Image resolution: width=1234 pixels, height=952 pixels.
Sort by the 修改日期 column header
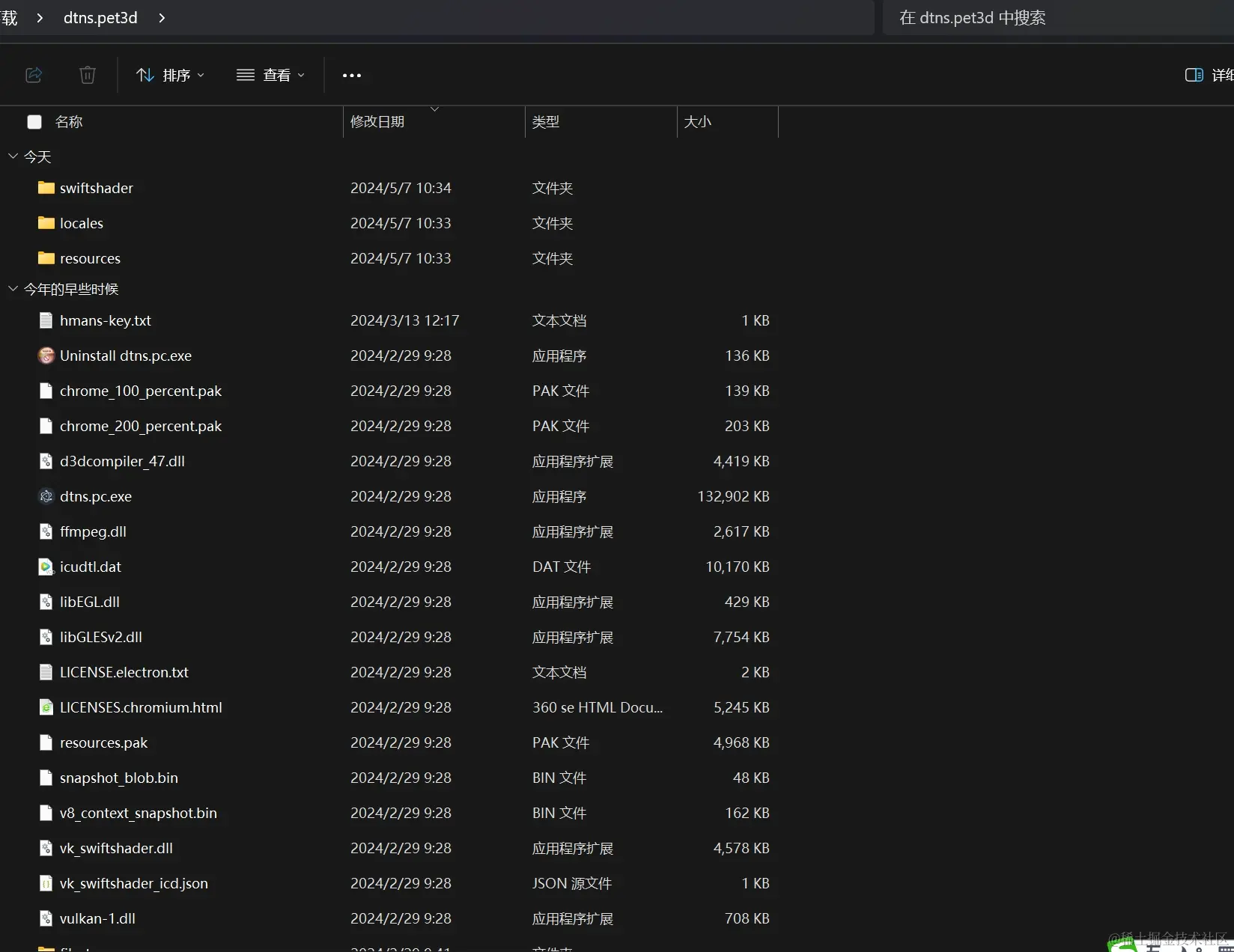[377, 121]
